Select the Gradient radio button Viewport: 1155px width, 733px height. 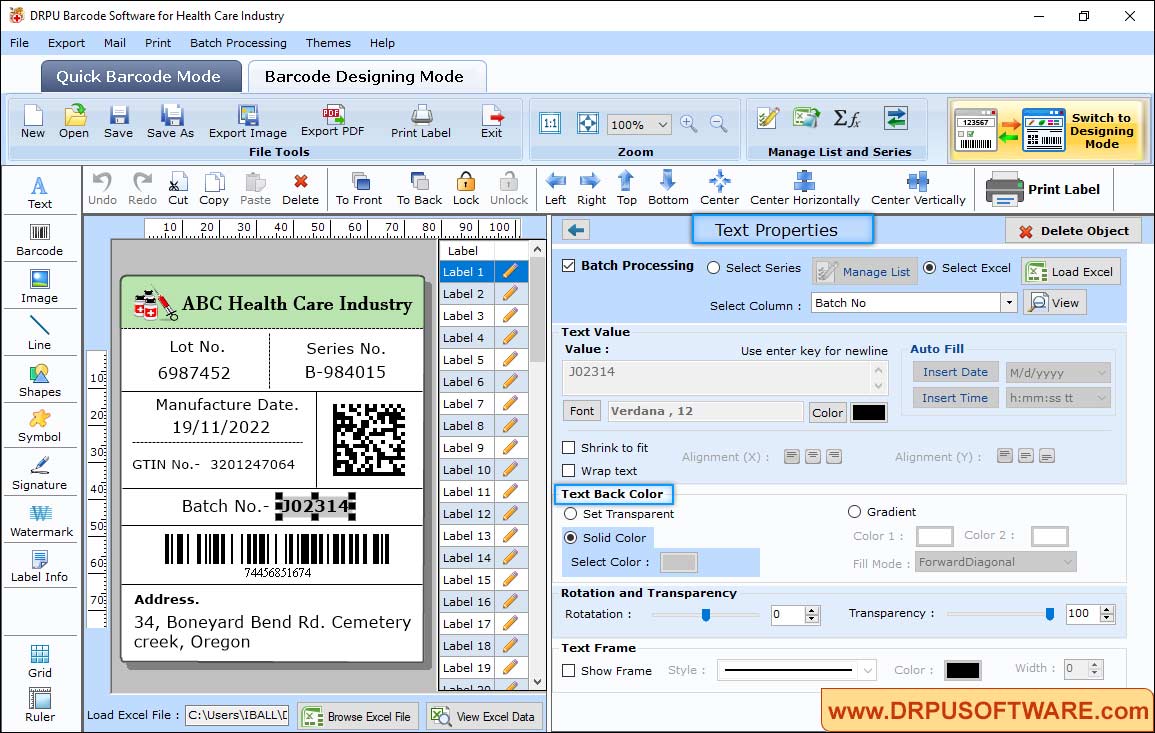pos(854,511)
